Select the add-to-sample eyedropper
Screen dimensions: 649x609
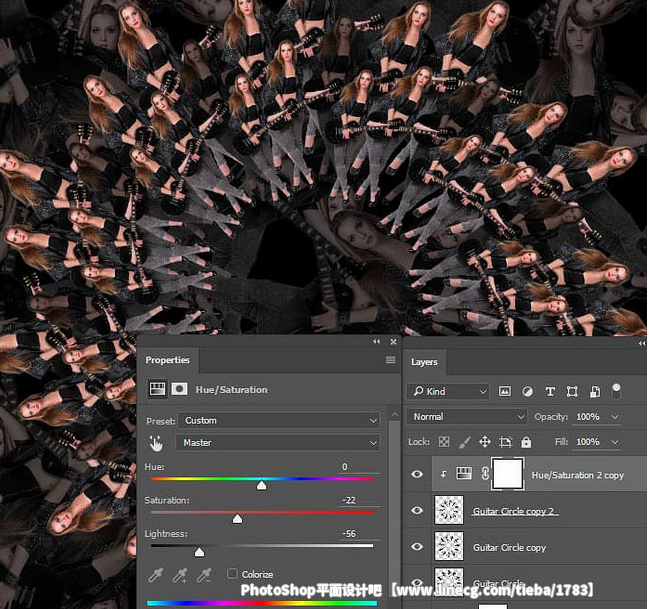point(180,575)
